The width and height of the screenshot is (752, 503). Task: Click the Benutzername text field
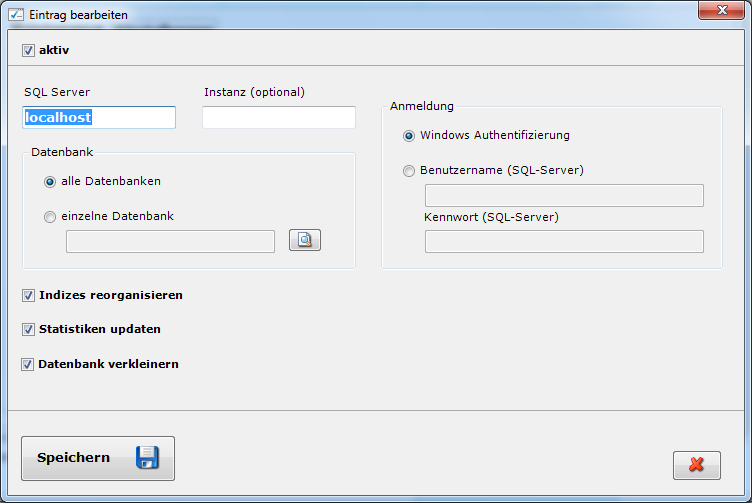click(564, 195)
